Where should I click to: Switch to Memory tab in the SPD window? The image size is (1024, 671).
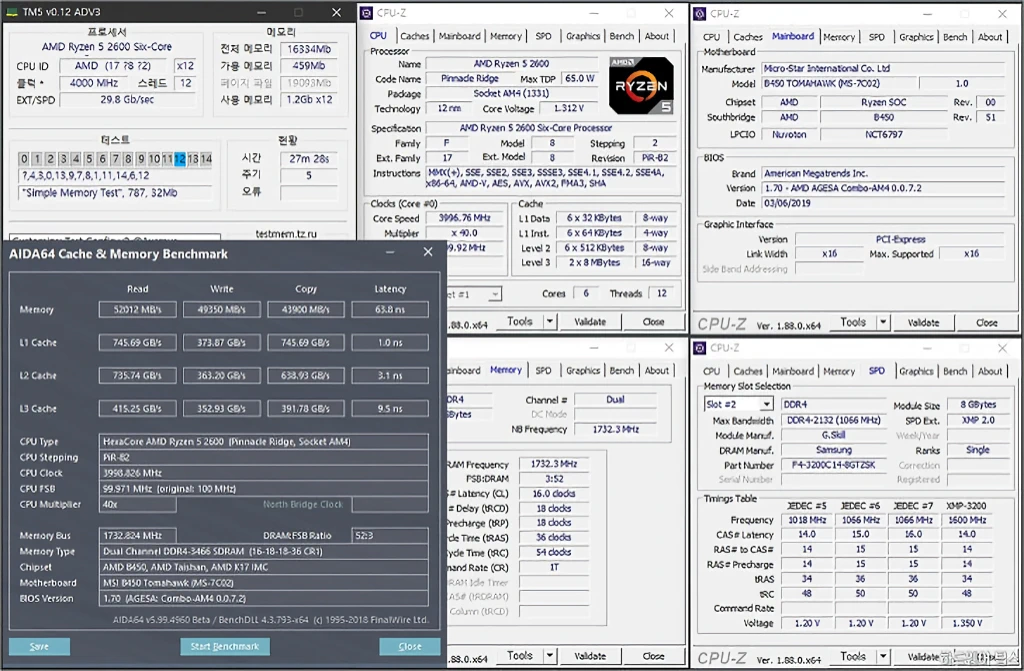coord(839,371)
